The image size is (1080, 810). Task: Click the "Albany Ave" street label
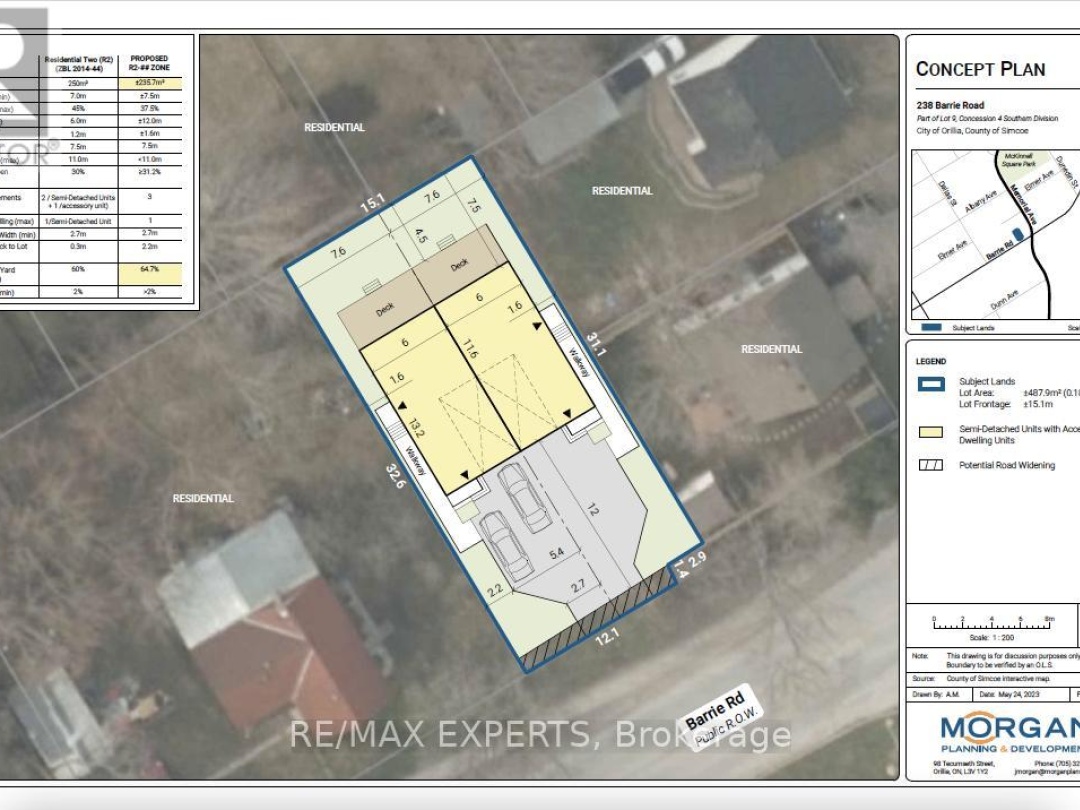(x=981, y=201)
